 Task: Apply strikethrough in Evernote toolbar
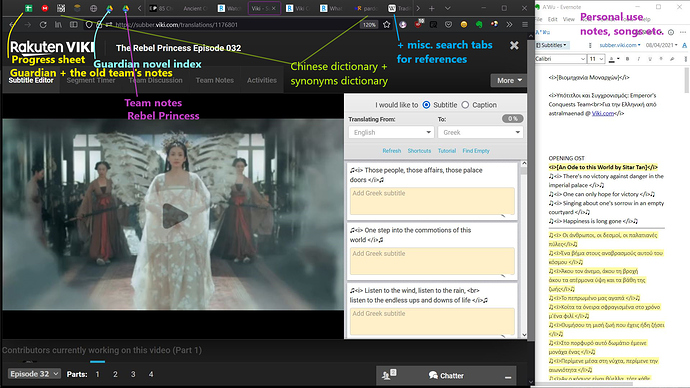coord(661,59)
